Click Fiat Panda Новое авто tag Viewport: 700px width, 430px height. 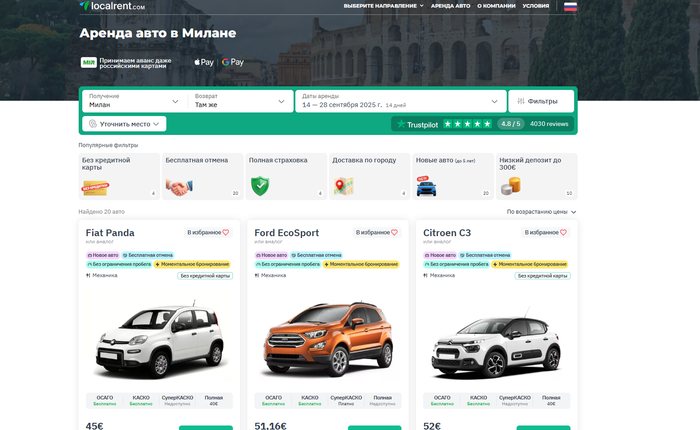103,255
